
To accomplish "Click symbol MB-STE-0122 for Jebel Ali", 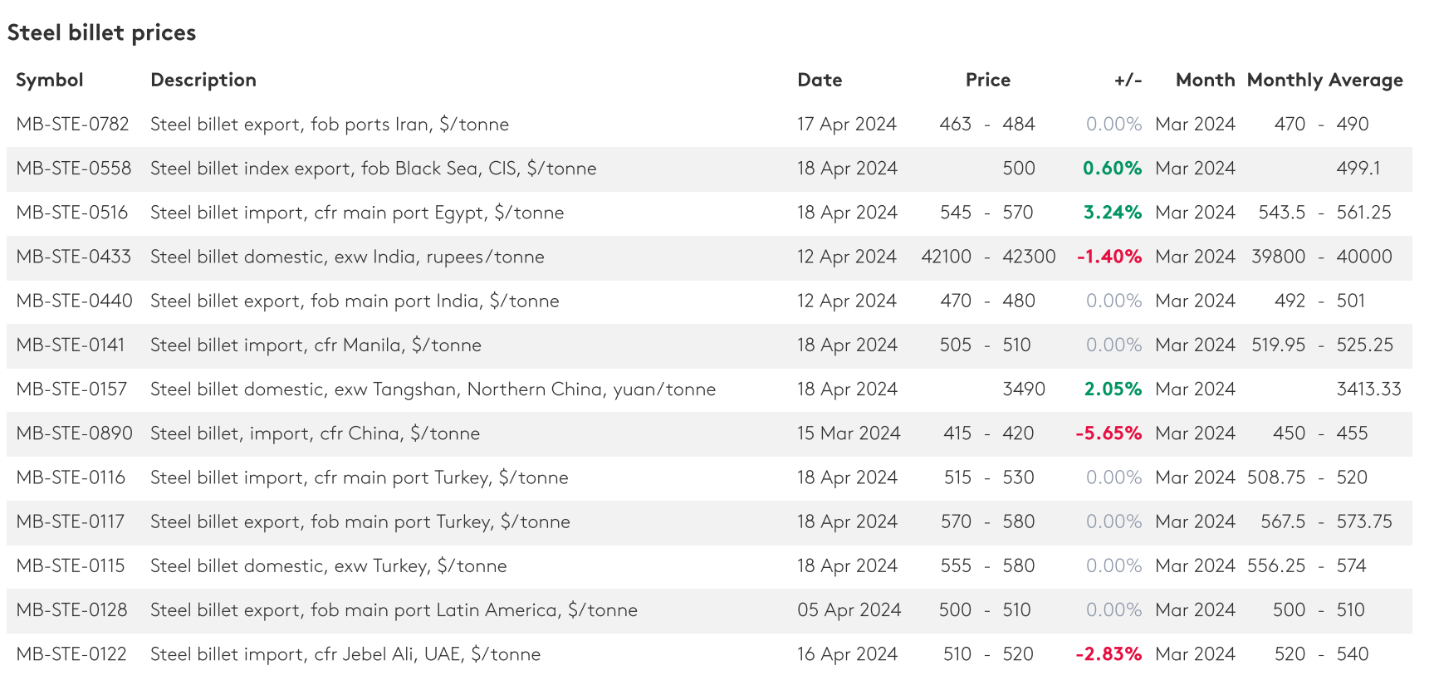I will pyautogui.click(x=71, y=654).
